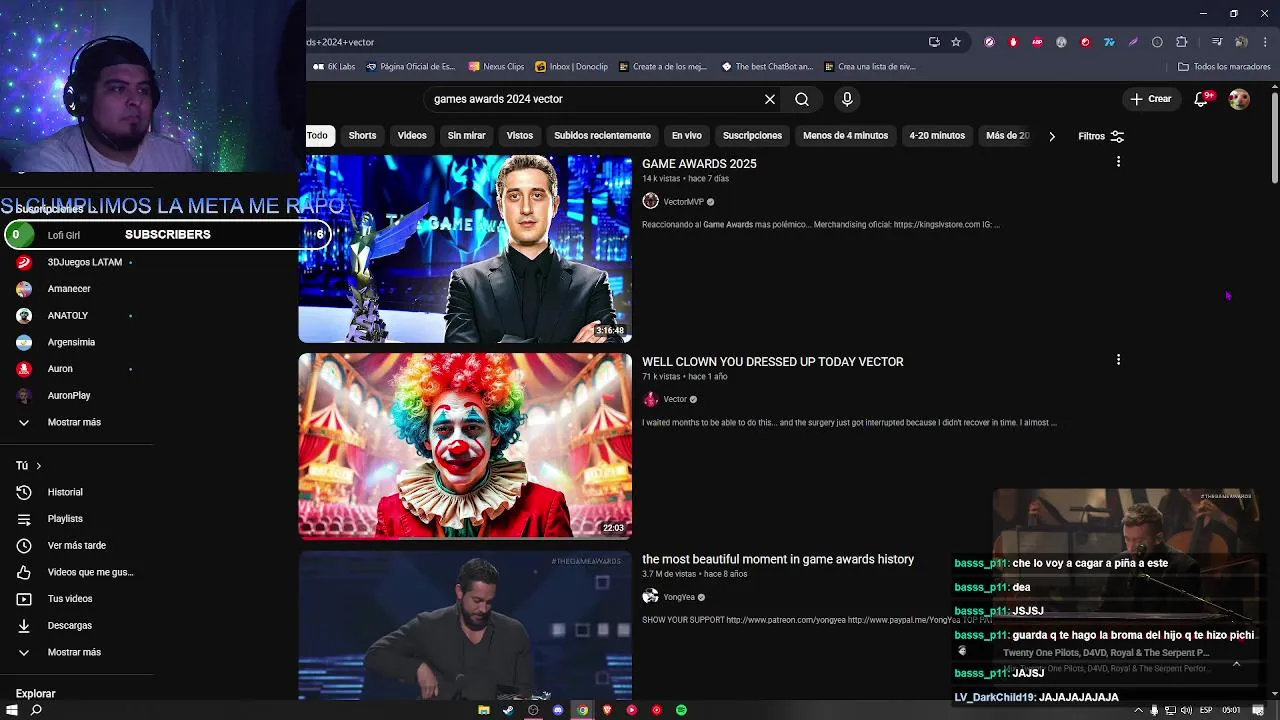Image resolution: width=1280 pixels, height=720 pixels.
Task: Open Discord from the taskbar
Action: (558, 710)
